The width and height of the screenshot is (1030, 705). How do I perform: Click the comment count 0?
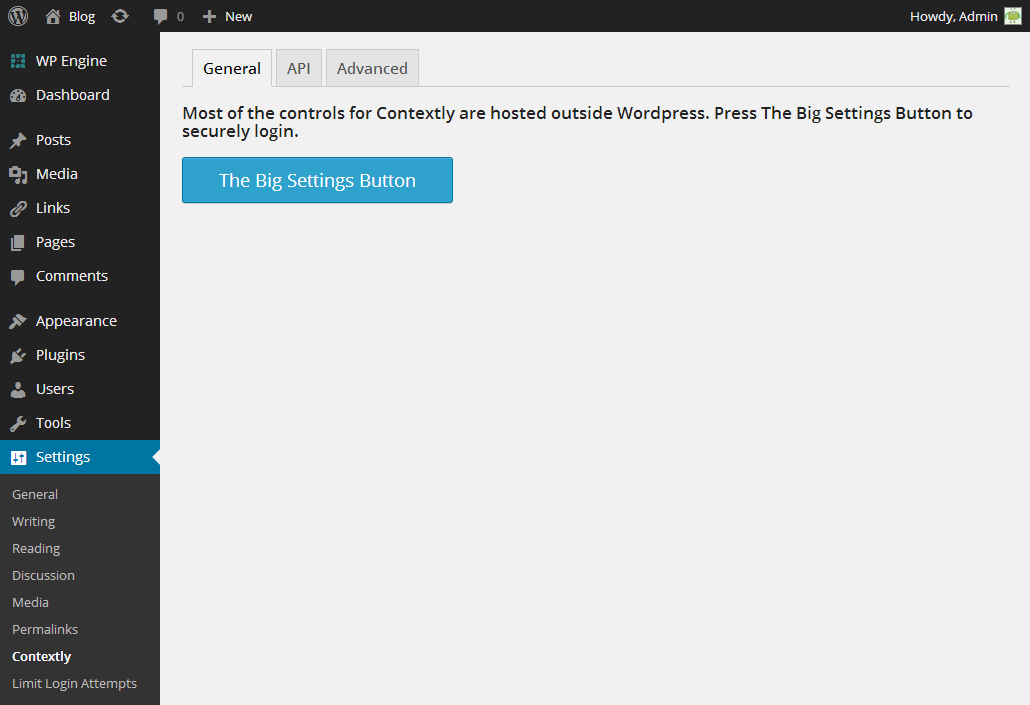tap(181, 16)
